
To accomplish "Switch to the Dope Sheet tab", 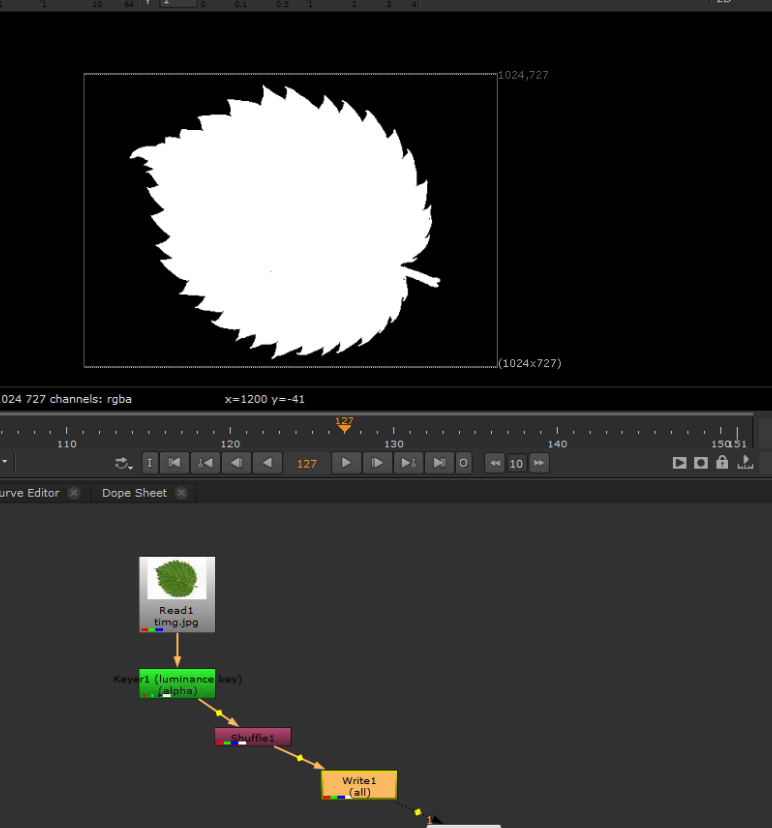I will coord(135,493).
